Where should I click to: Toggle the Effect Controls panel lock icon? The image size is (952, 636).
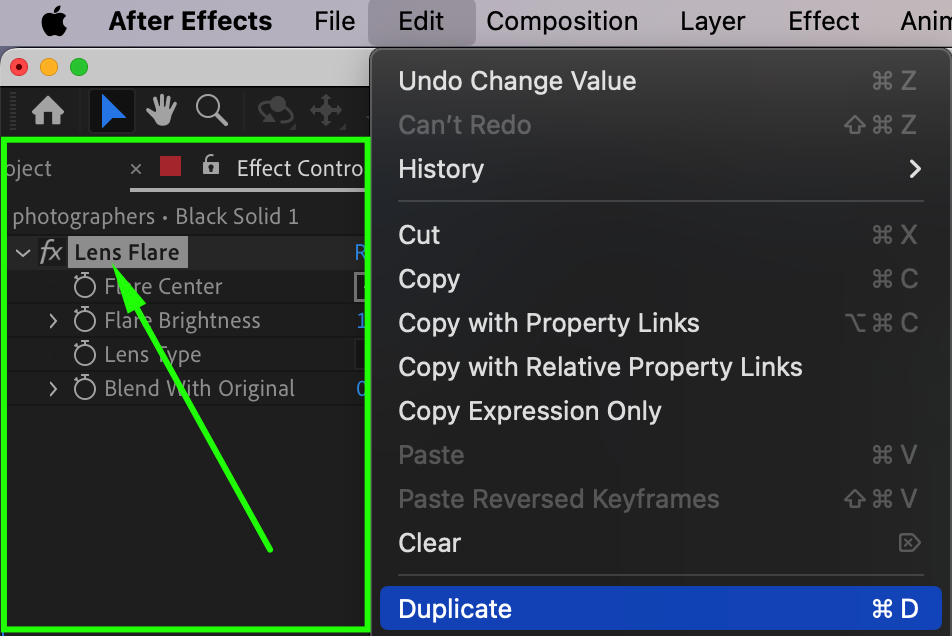210,166
